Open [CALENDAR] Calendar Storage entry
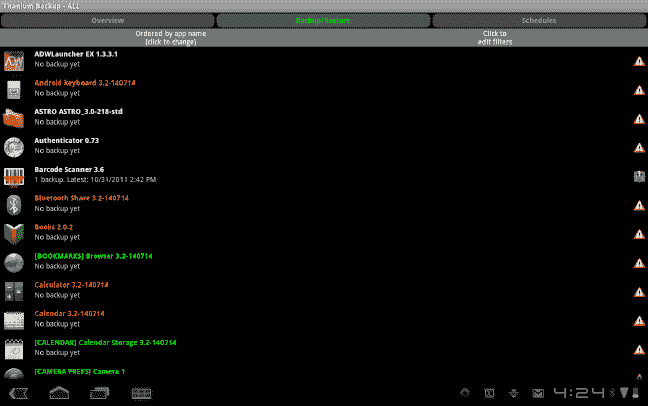 click(x=324, y=349)
